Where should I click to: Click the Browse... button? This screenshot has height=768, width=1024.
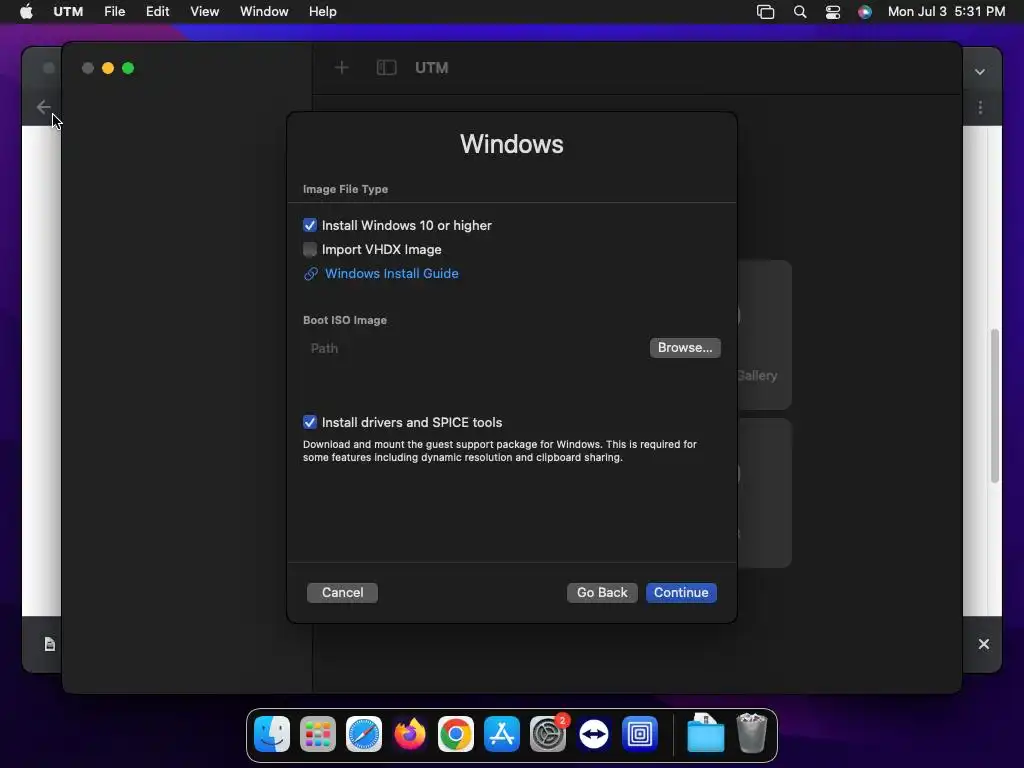685,347
